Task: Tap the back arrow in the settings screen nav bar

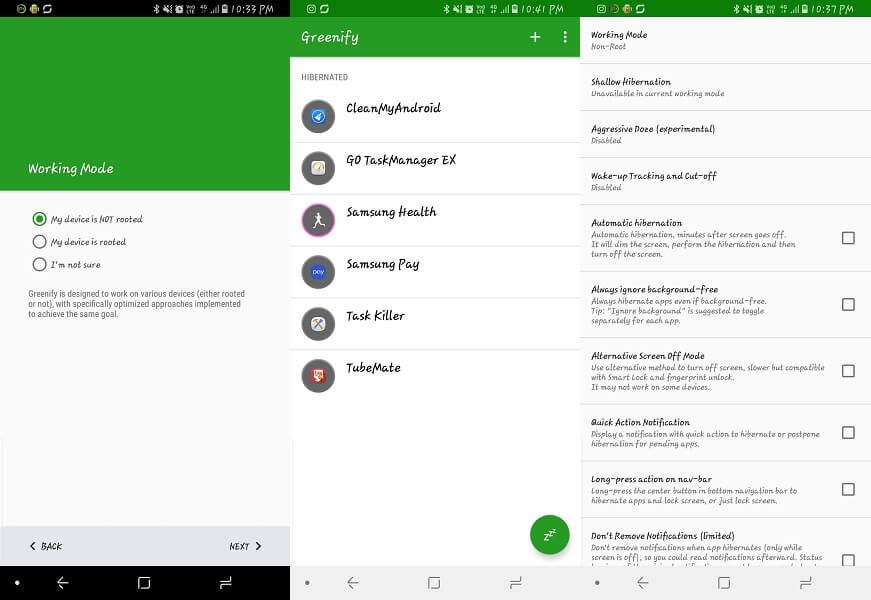Action: tap(643, 583)
